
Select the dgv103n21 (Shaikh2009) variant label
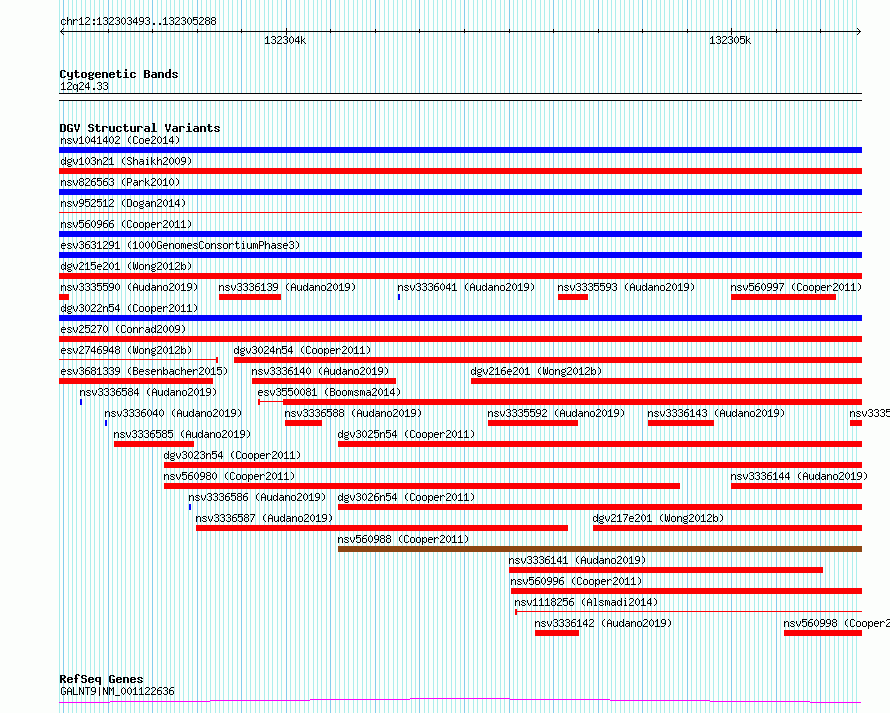[x=126, y=161]
